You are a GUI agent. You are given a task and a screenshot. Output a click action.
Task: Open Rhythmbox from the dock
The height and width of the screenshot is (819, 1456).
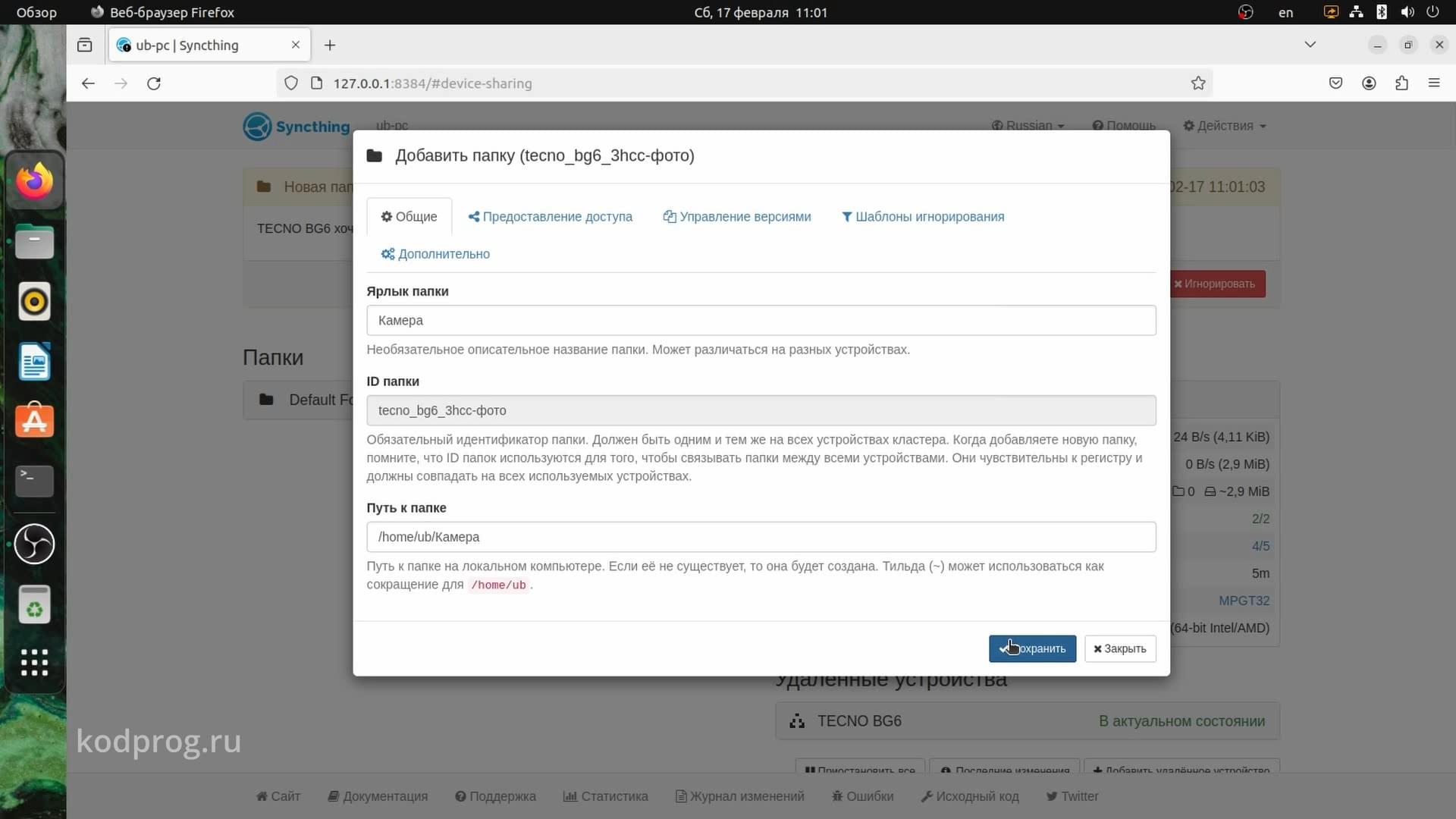[34, 301]
